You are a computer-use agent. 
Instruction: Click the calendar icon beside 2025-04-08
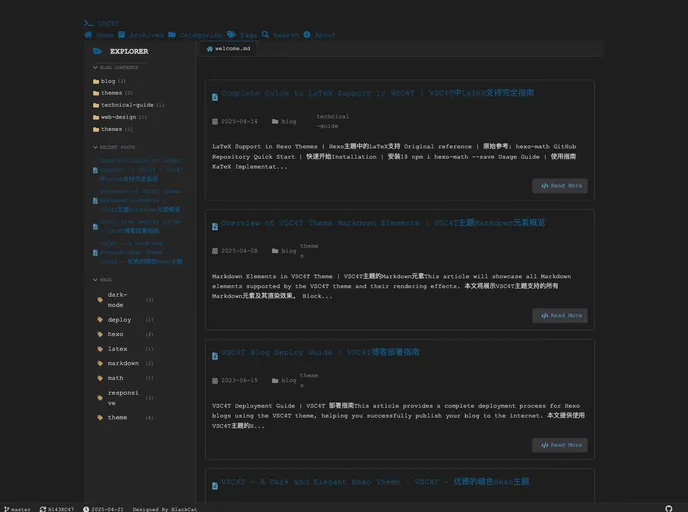point(215,251)
